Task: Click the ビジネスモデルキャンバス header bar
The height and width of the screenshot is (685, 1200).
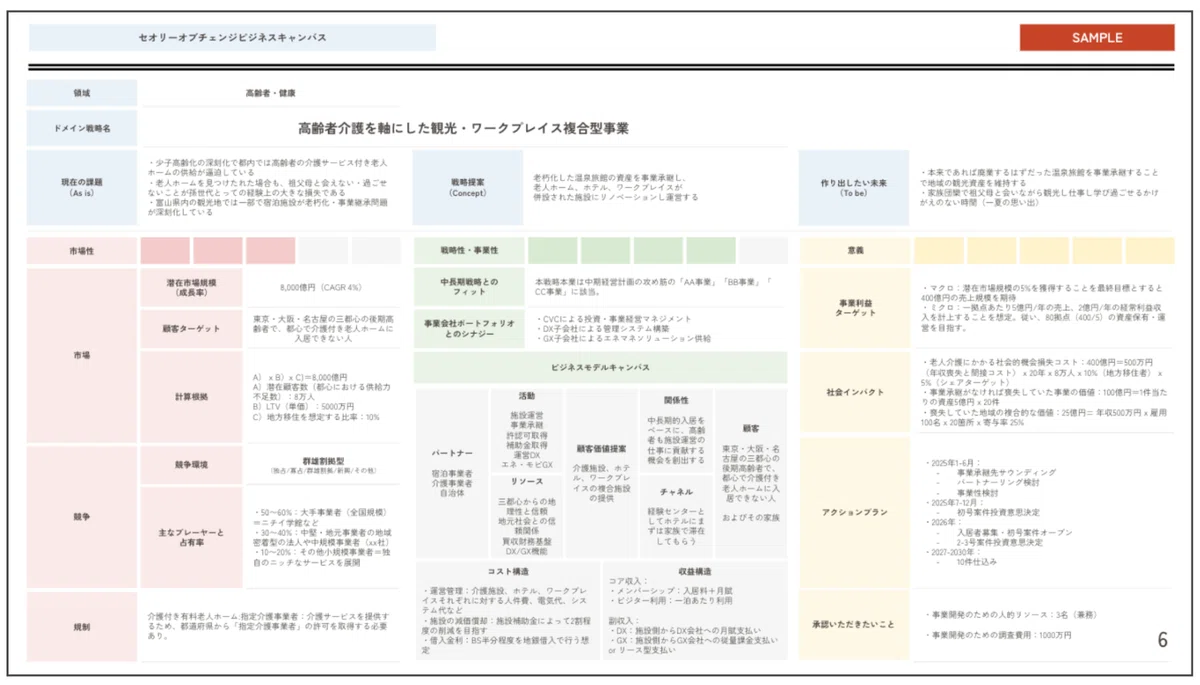Action: click(x=600, y=368)
